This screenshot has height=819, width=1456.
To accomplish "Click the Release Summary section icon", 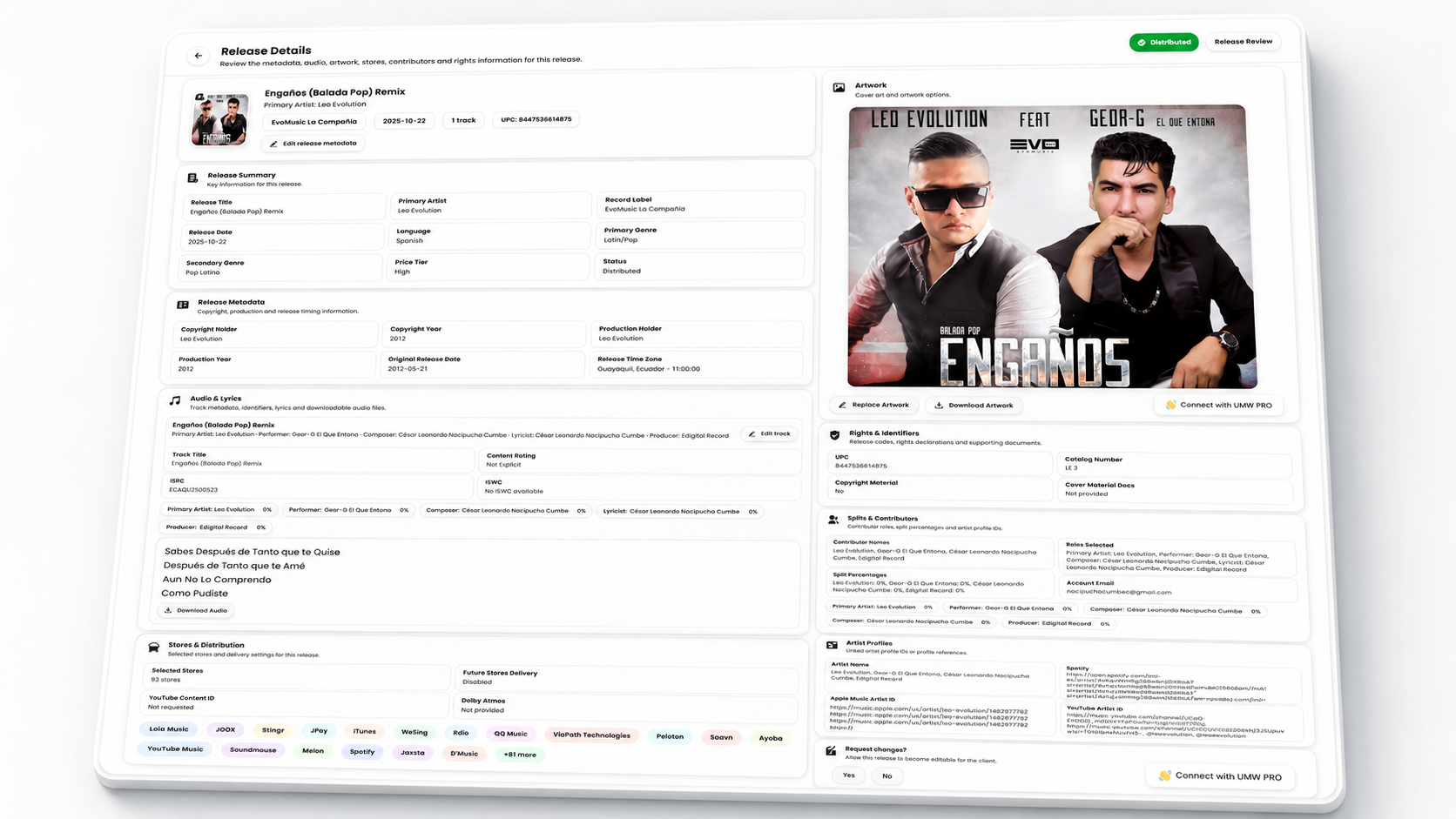I will point(192,178).
